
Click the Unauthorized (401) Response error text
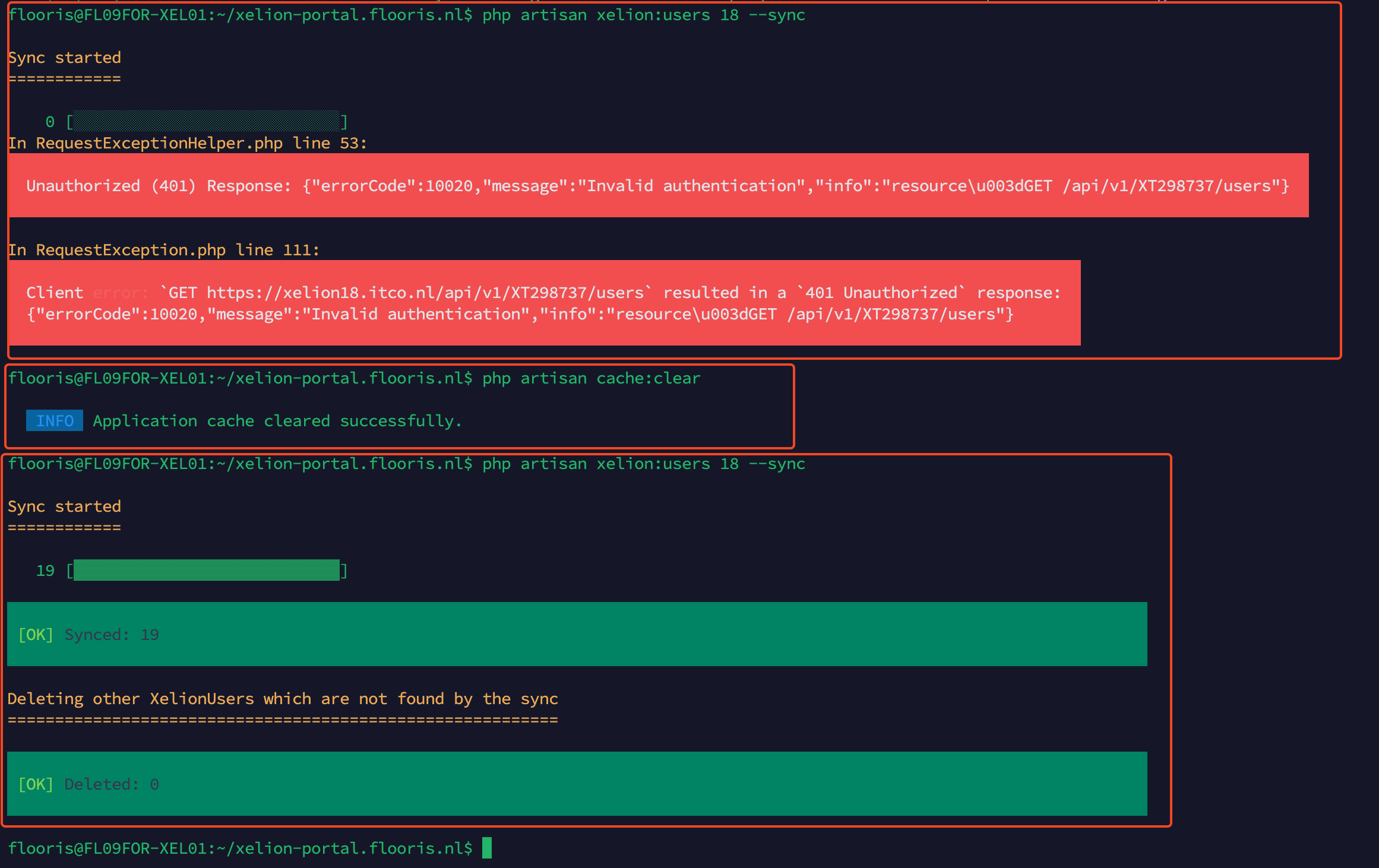click(x=658, y=186)
